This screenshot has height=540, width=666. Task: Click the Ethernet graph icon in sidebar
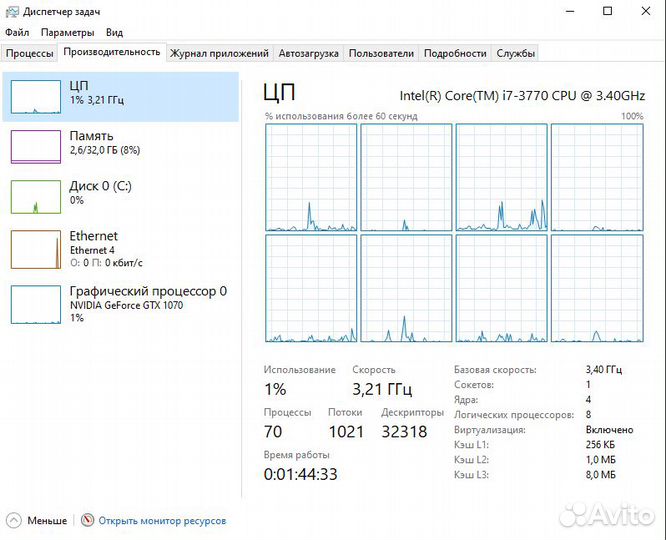pyautogui.click(x=36, y=249)
